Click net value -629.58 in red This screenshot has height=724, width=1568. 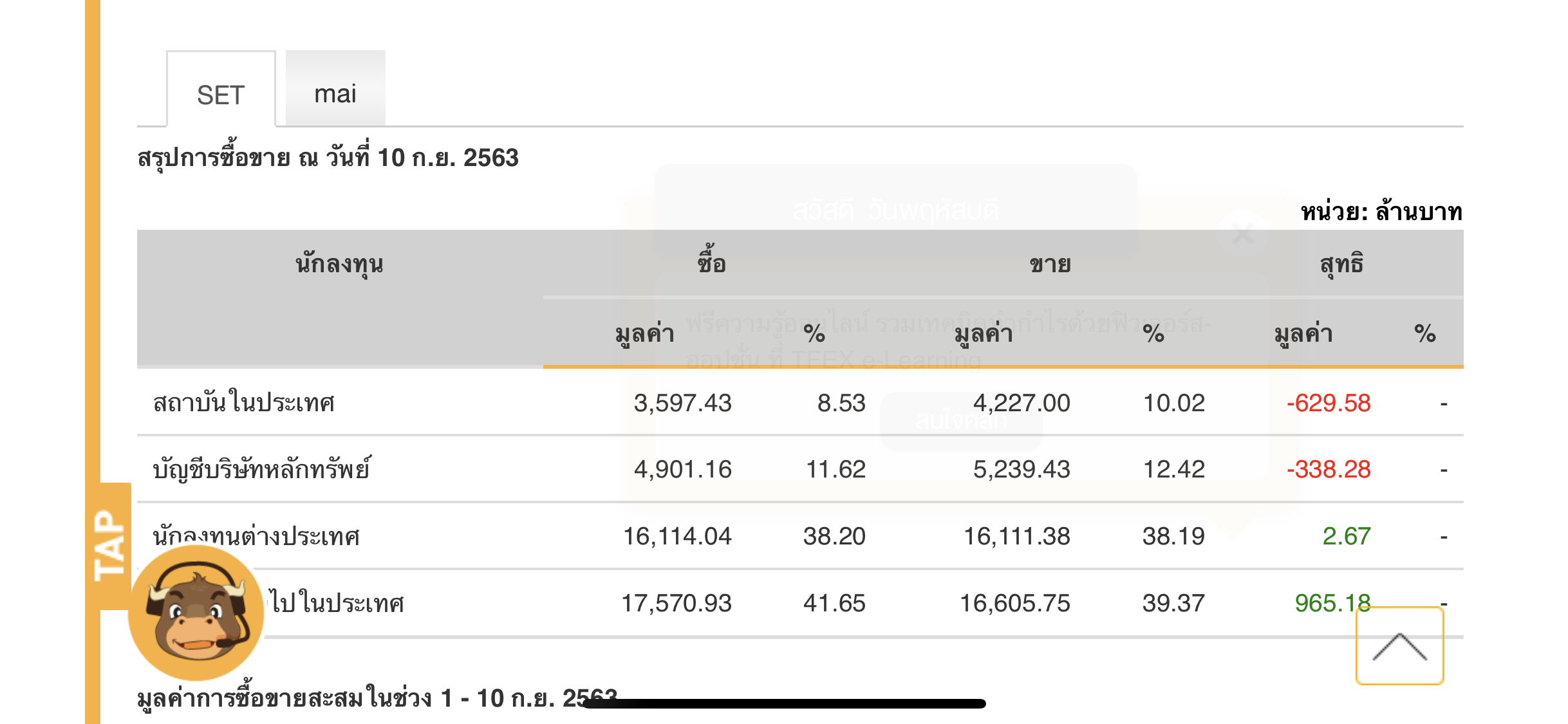(1329, 403)
